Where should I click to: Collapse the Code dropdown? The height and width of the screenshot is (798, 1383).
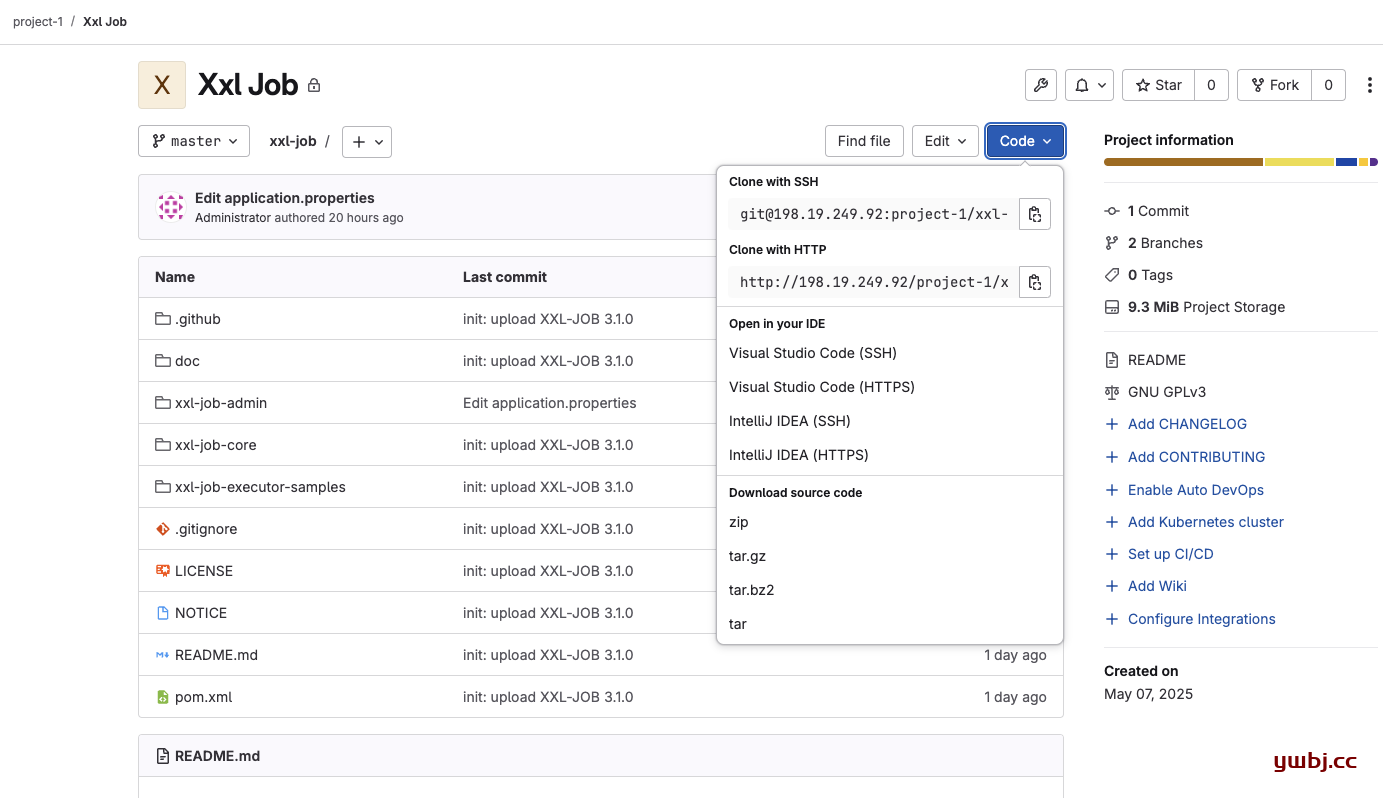pos(1025,141)
